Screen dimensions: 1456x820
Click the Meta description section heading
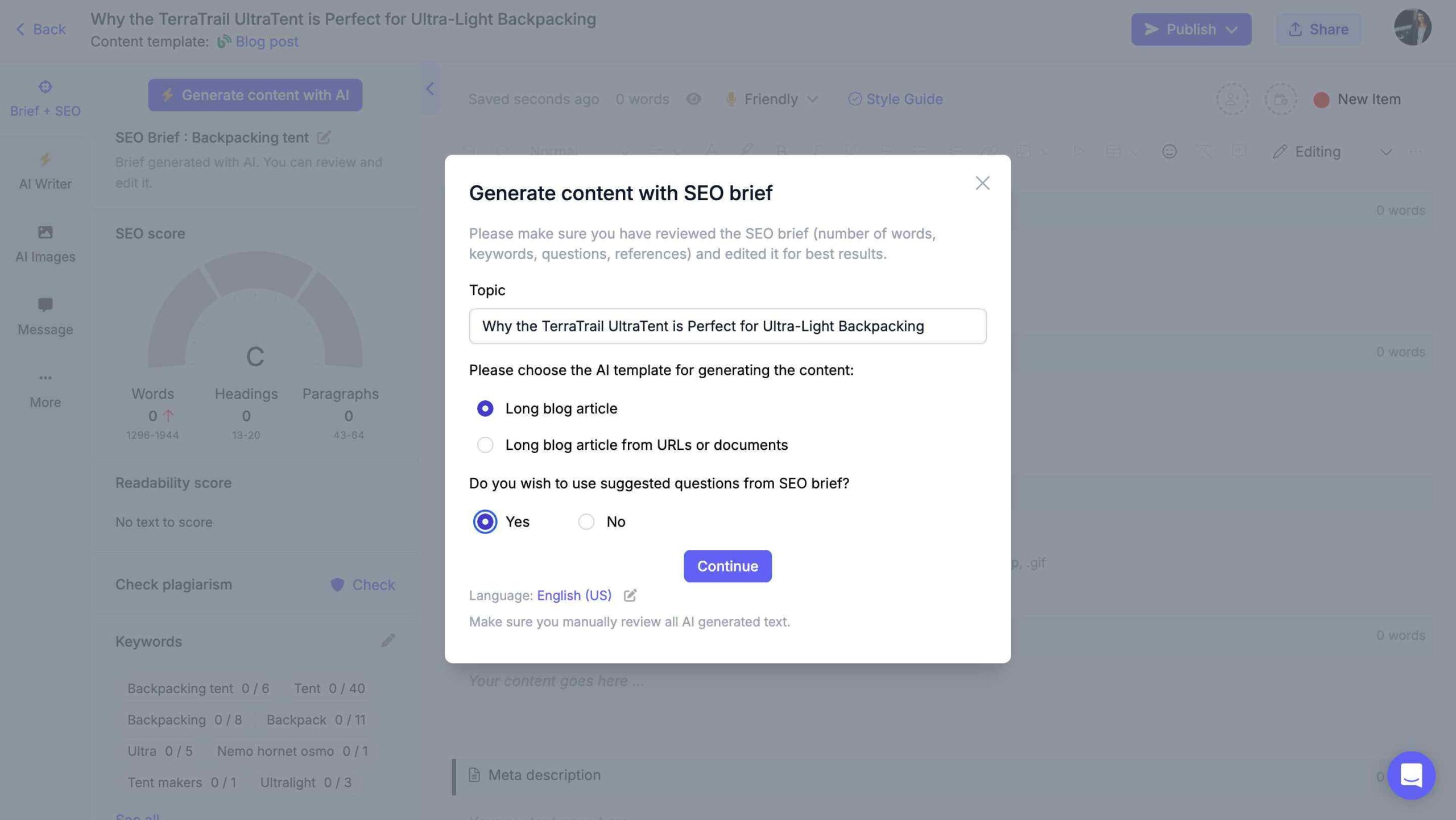pos(544,775)
